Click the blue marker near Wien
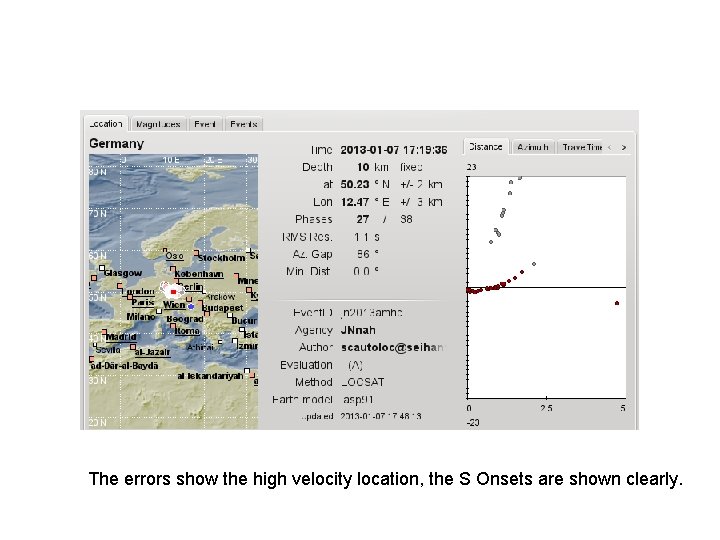The width and height of the screenshot is (720, 540). click(x=191, y=306)
